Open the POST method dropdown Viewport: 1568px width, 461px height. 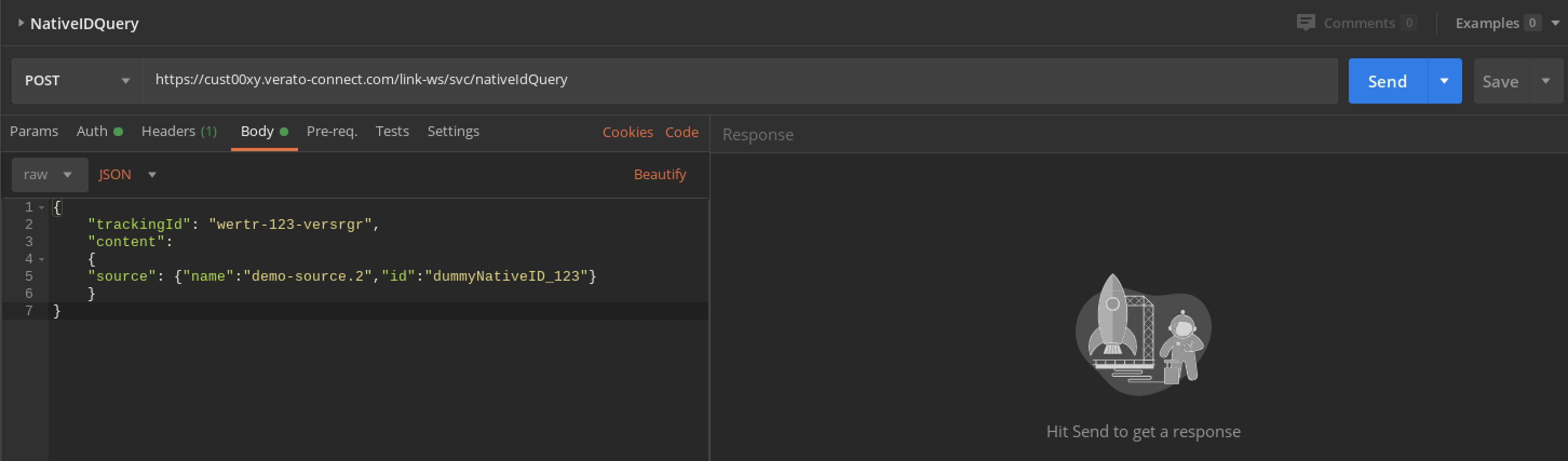tap(77, 81)
